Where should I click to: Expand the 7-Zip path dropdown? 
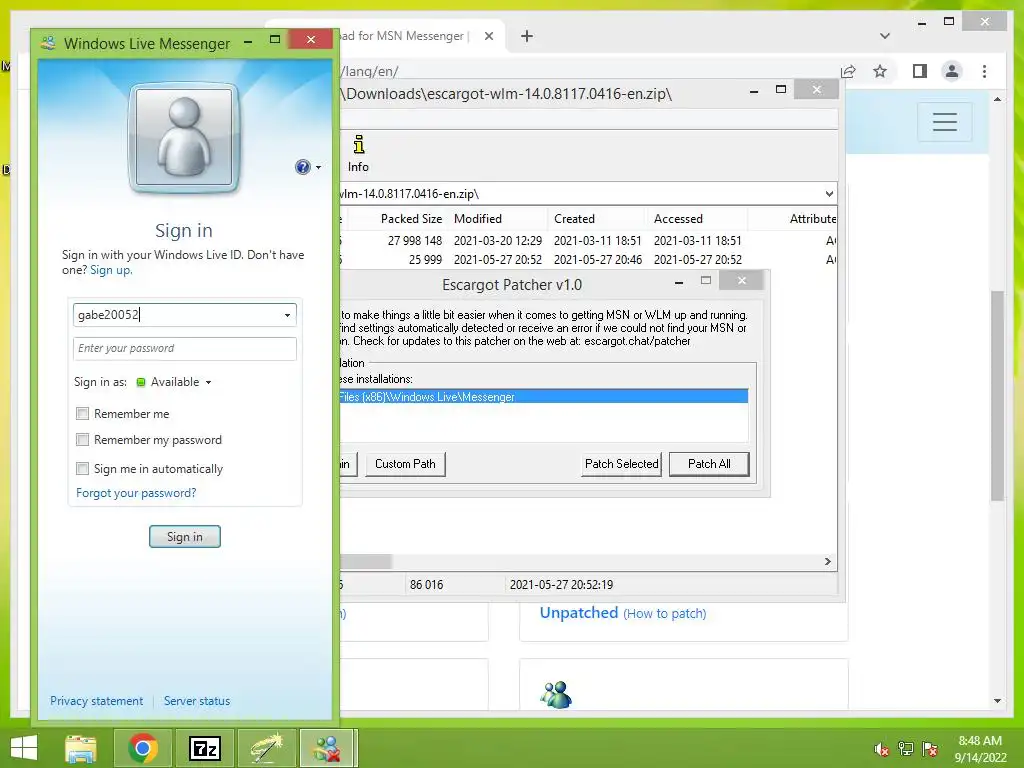click(x=829, y=194)
